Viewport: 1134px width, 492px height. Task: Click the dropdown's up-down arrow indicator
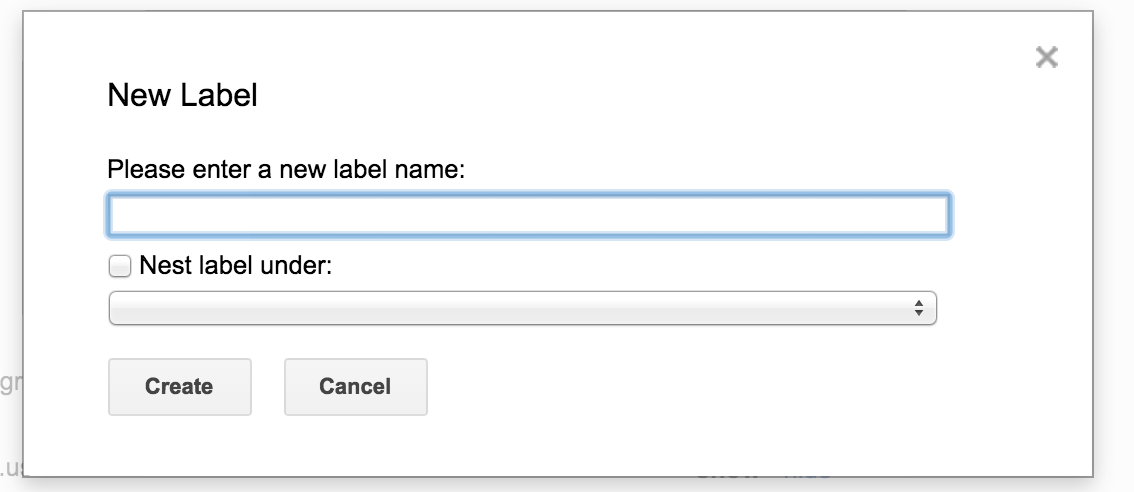(918, 309)
